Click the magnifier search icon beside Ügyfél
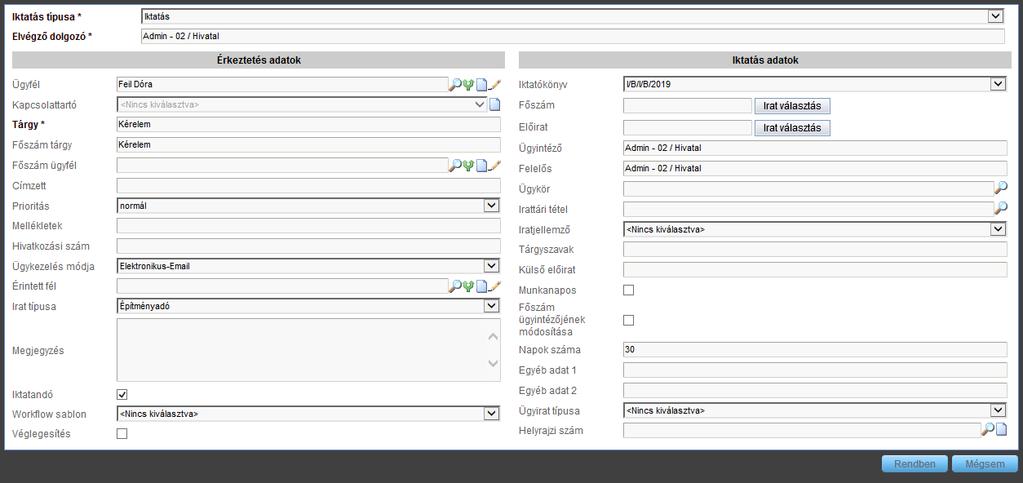 (455, 84)
